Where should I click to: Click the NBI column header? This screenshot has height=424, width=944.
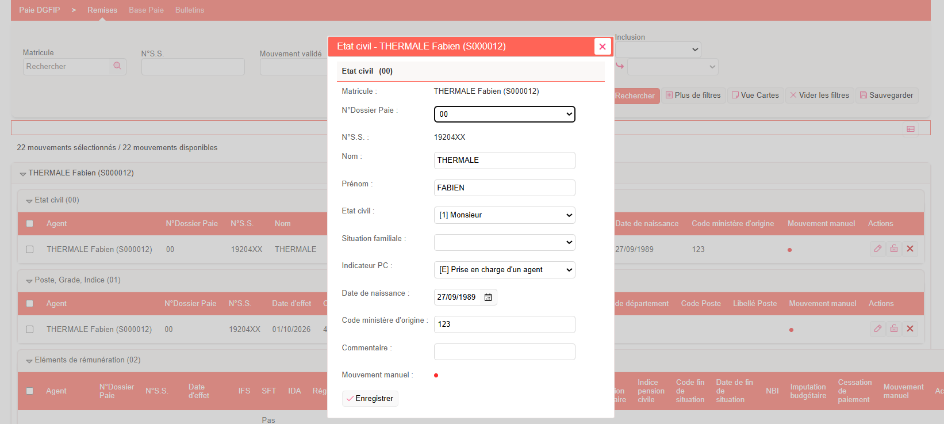pyautogui.click(x=772, y=391)
